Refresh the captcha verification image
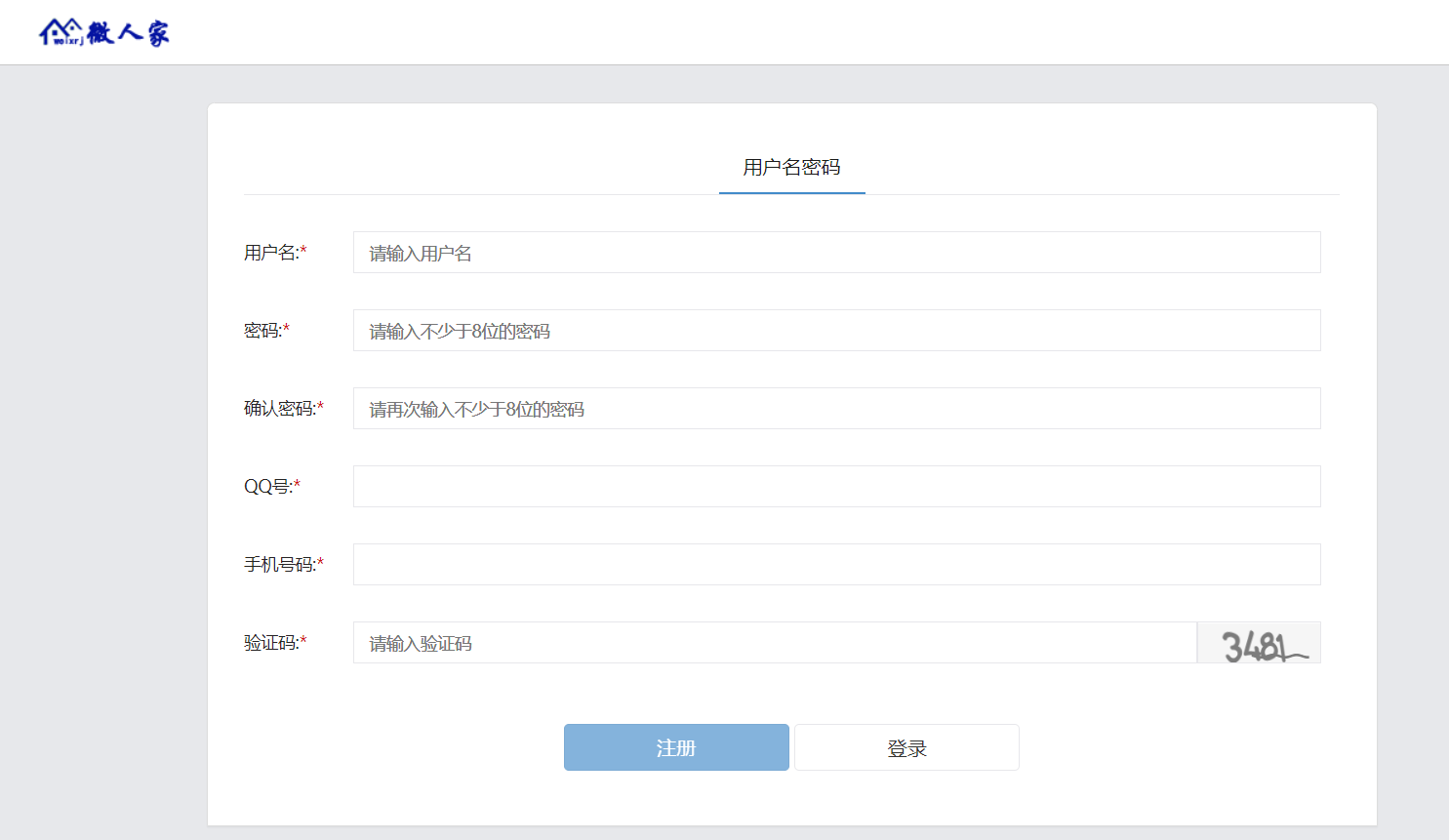 pos(1259,643)
